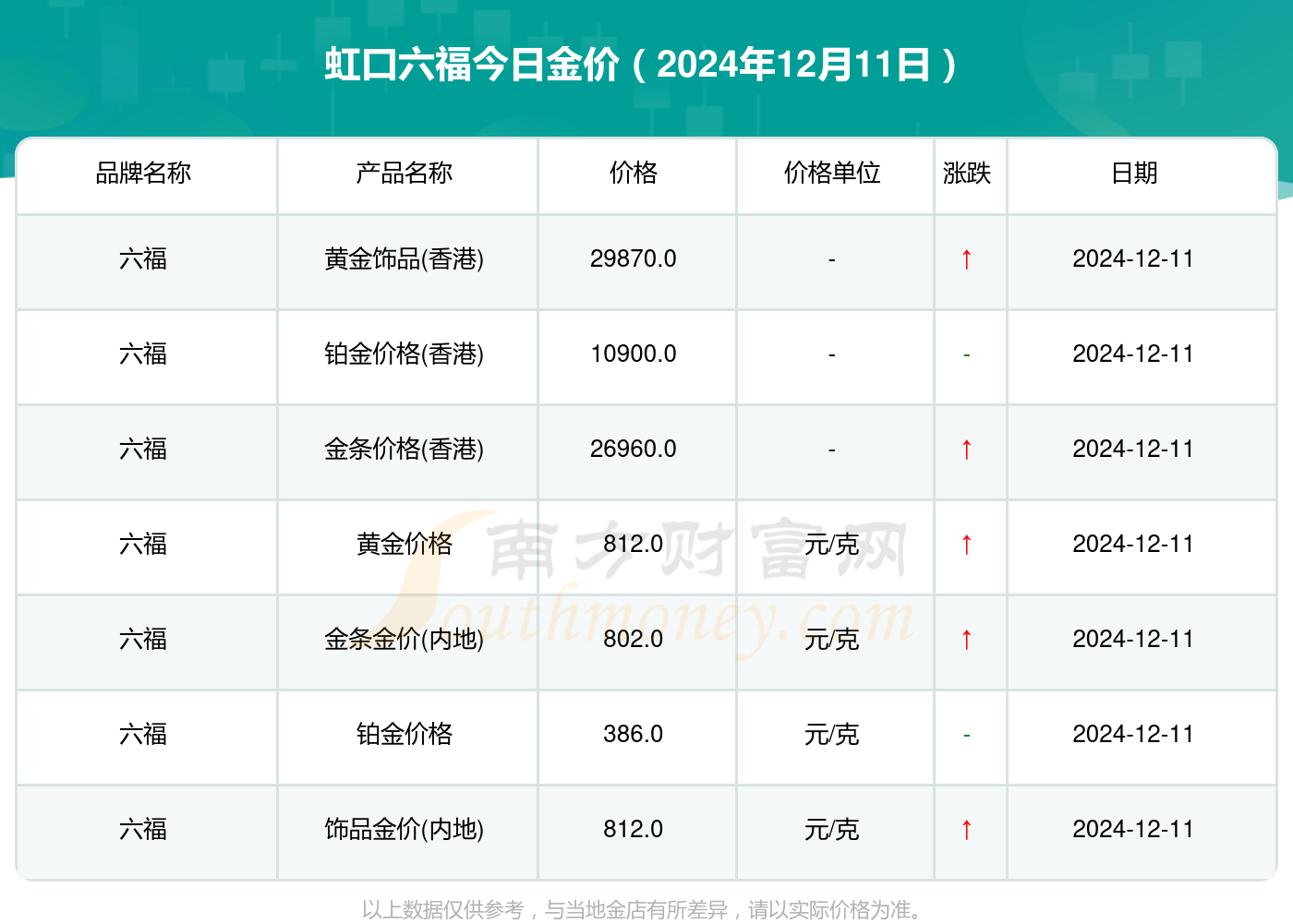Select the 价格单位 column header
Viewport: 1293px width, 924px height.
click(x=832, y=173)
